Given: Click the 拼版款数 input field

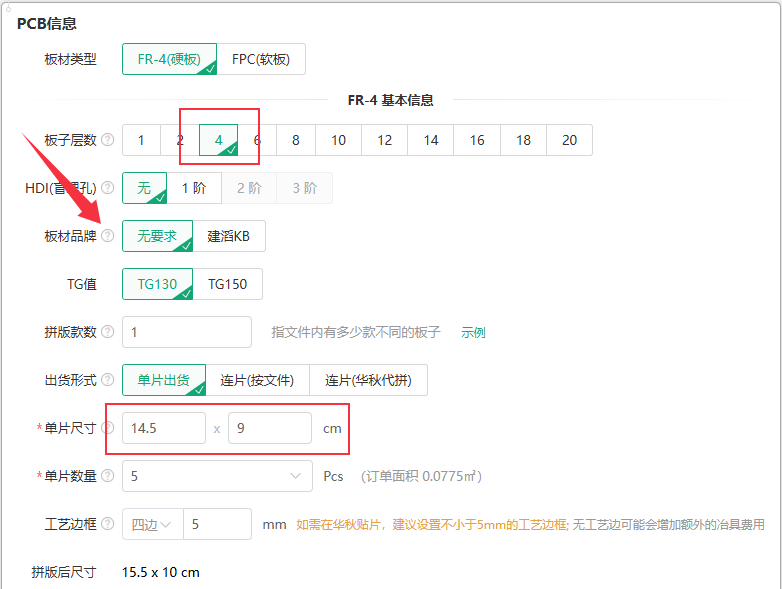Looking at the screenshot, I should point(187,332).
